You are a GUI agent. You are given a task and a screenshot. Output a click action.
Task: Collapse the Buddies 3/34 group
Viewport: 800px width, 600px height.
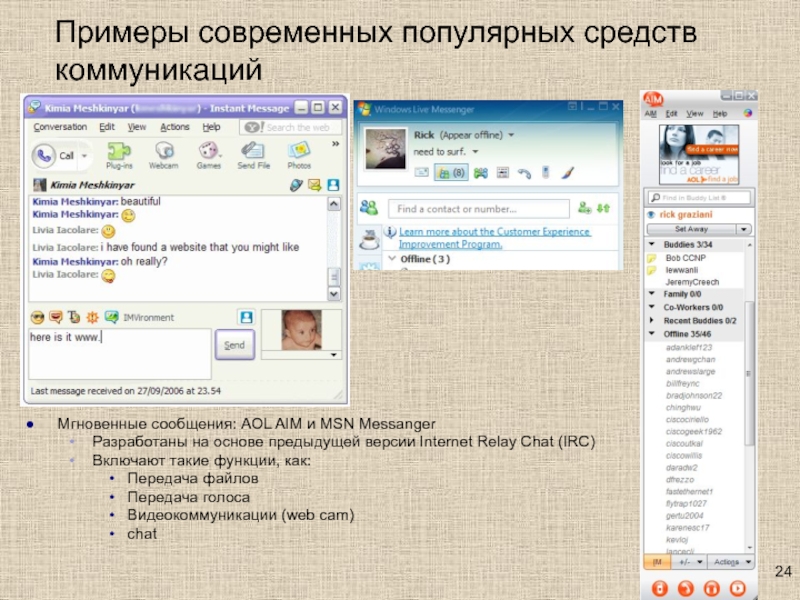652,244
